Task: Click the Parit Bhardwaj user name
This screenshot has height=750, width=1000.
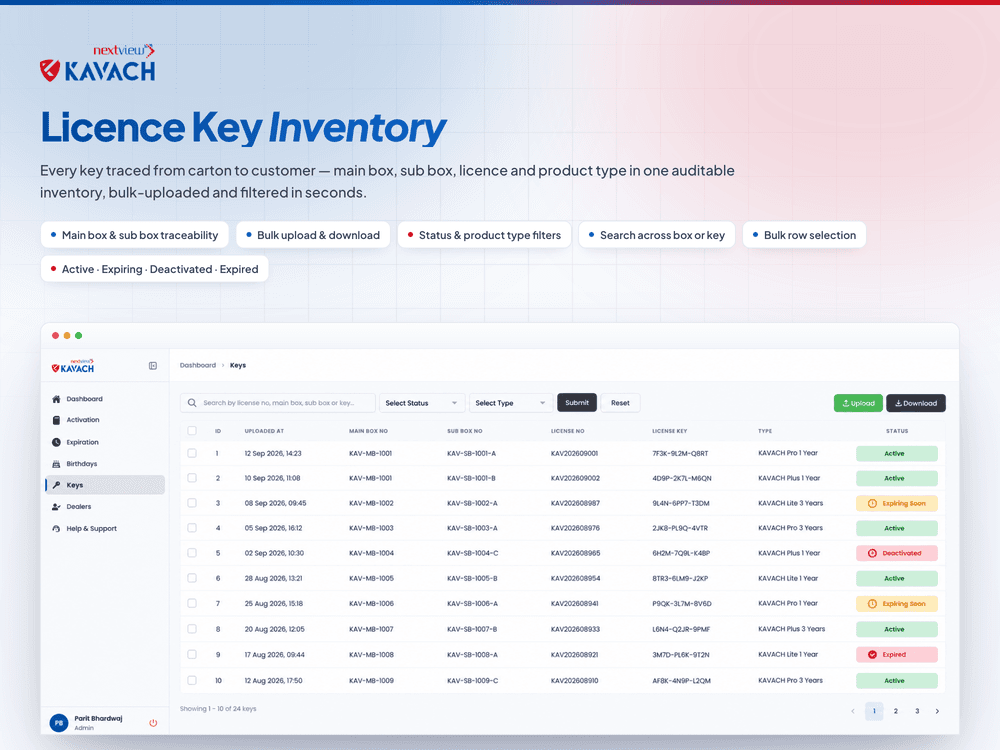Action: point(98,719)
